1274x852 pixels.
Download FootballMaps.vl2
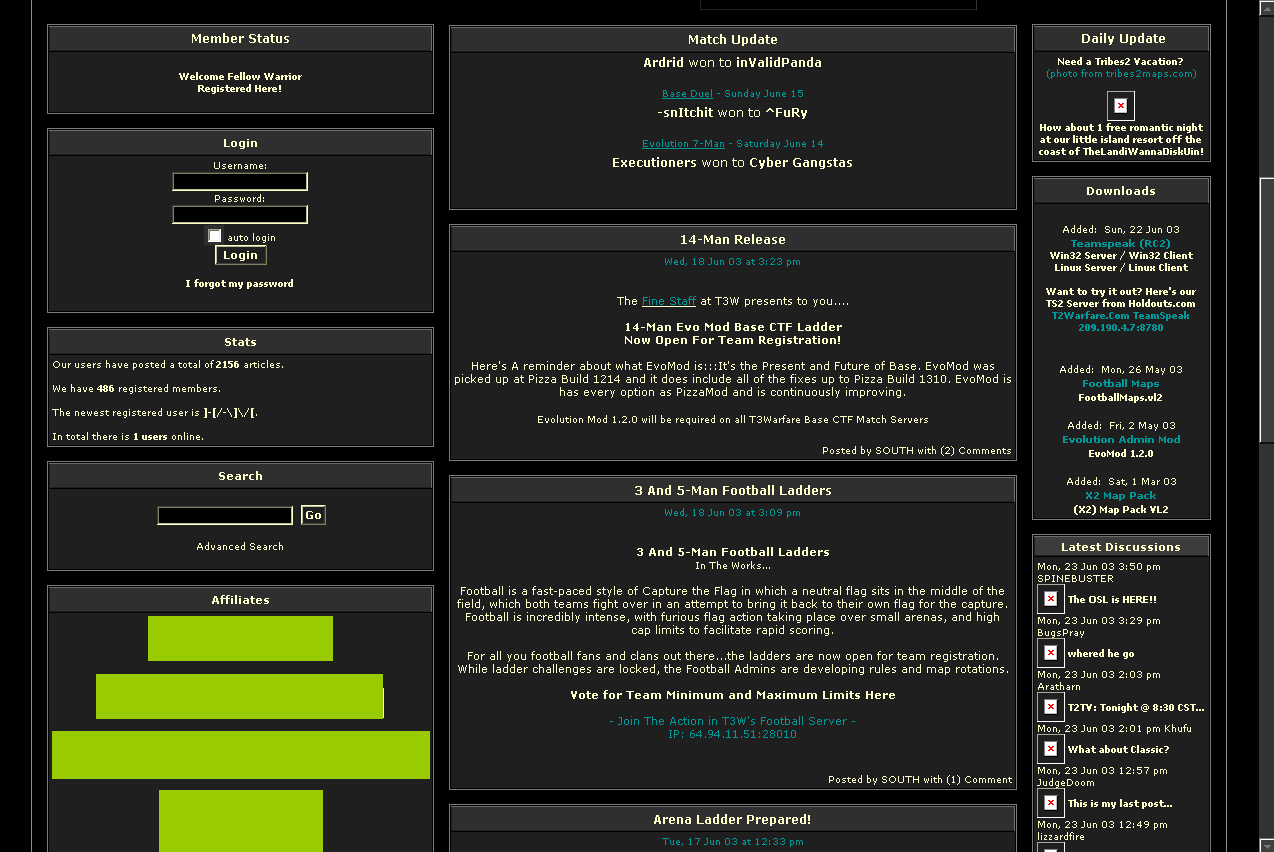click(x=1120, y=398)
